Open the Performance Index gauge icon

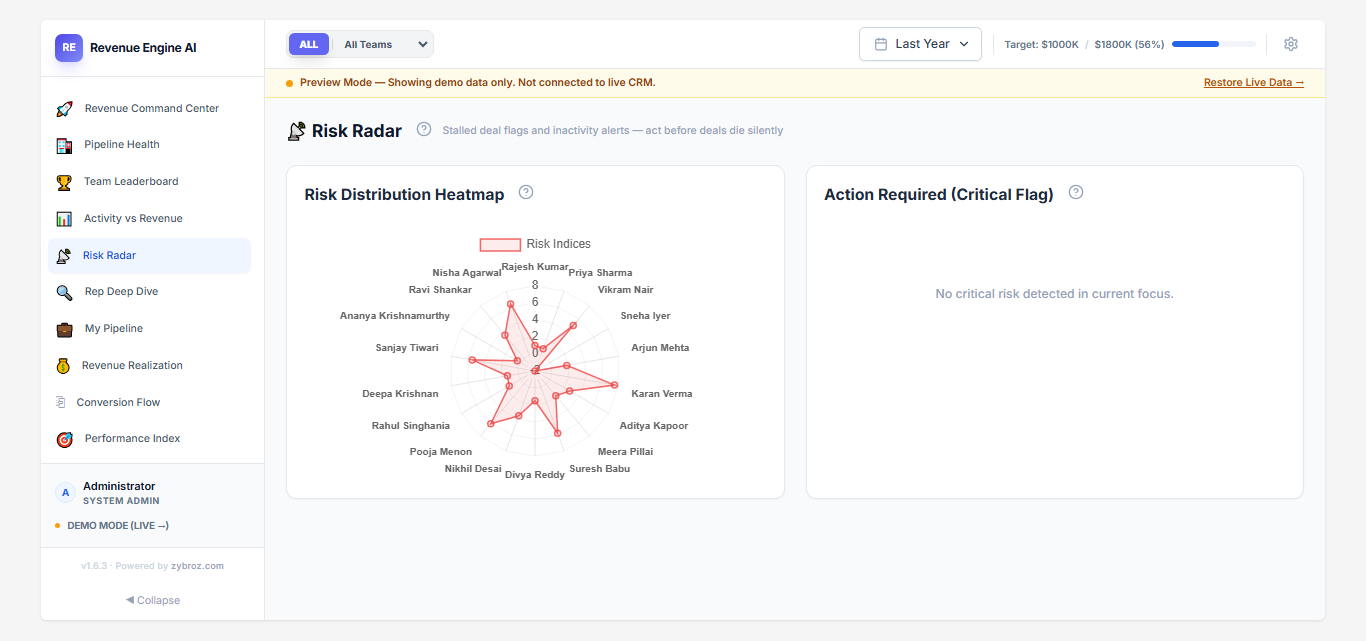tap(64, 438)
